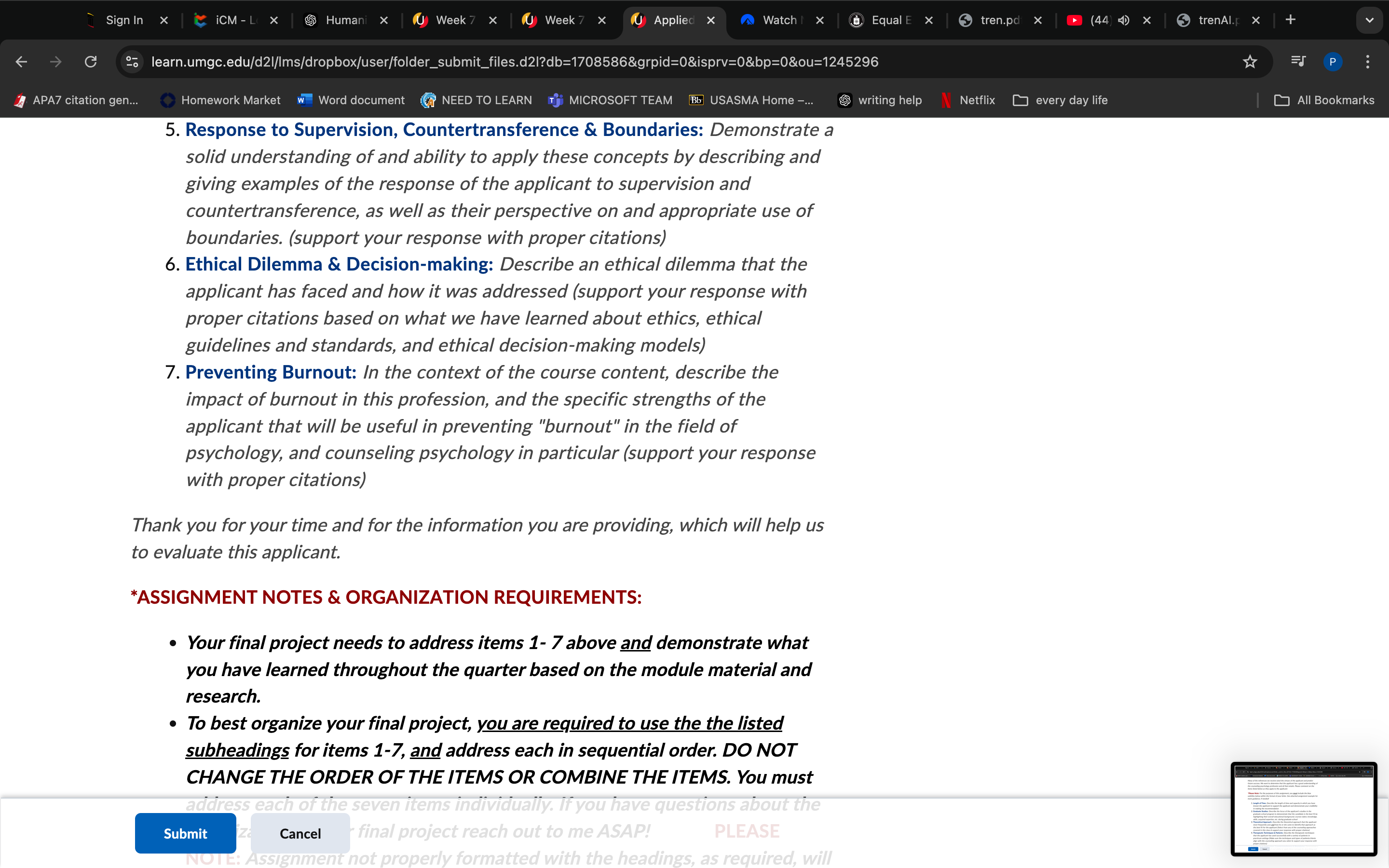The height and width of the screenshot is (868, 1389).
Task: Close the trenAI tab
Action: (1256, 20)
